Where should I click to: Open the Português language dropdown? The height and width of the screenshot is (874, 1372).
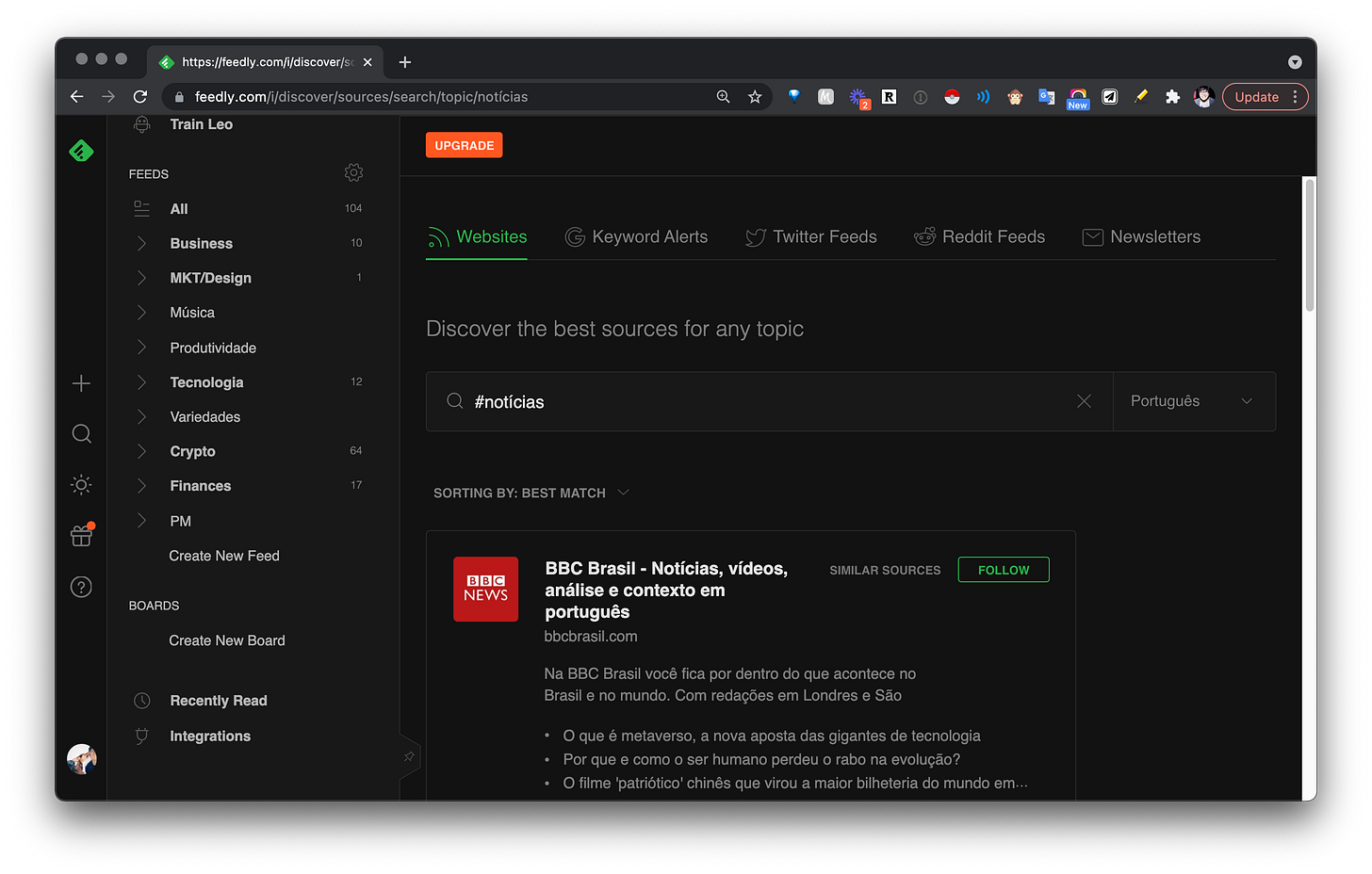pos(1194,401)
